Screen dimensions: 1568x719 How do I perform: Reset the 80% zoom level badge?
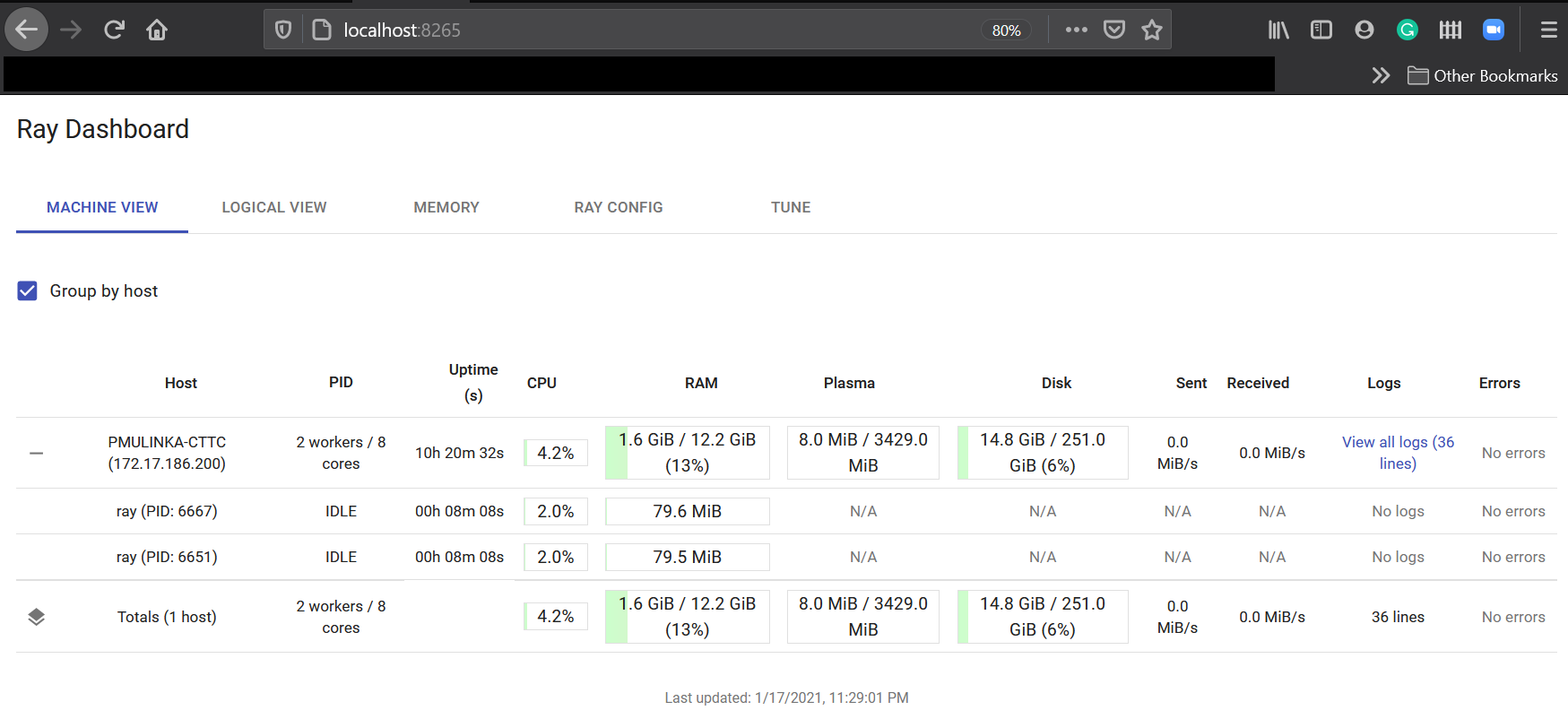pyautogui.click(x=1006, y=30)
